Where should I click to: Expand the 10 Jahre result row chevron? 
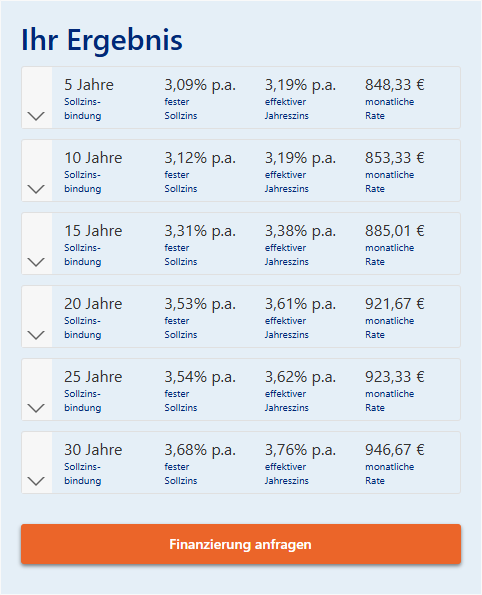point(36,189)
